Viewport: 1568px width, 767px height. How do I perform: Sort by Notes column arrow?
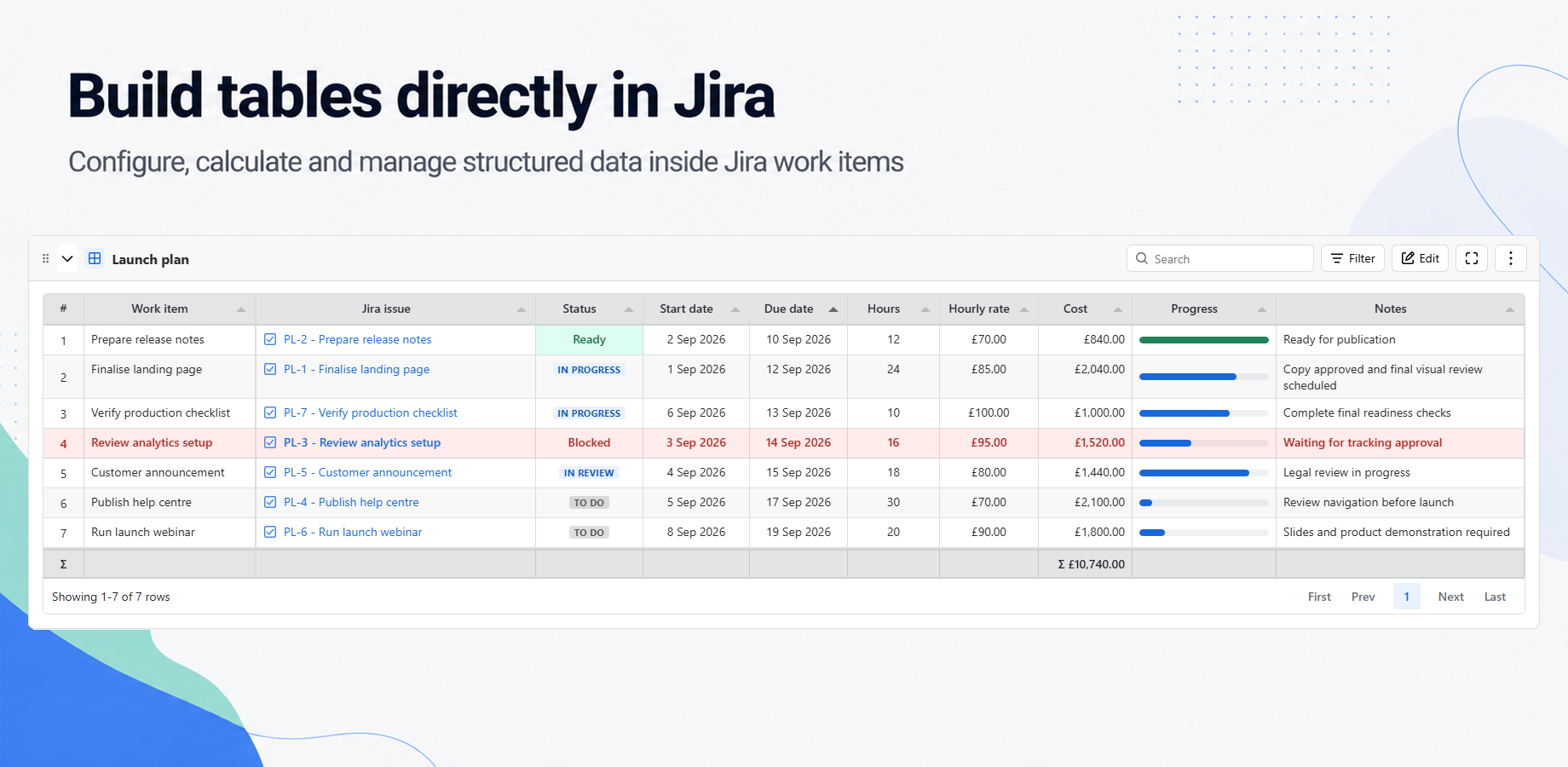click(x=1510, y=309)
